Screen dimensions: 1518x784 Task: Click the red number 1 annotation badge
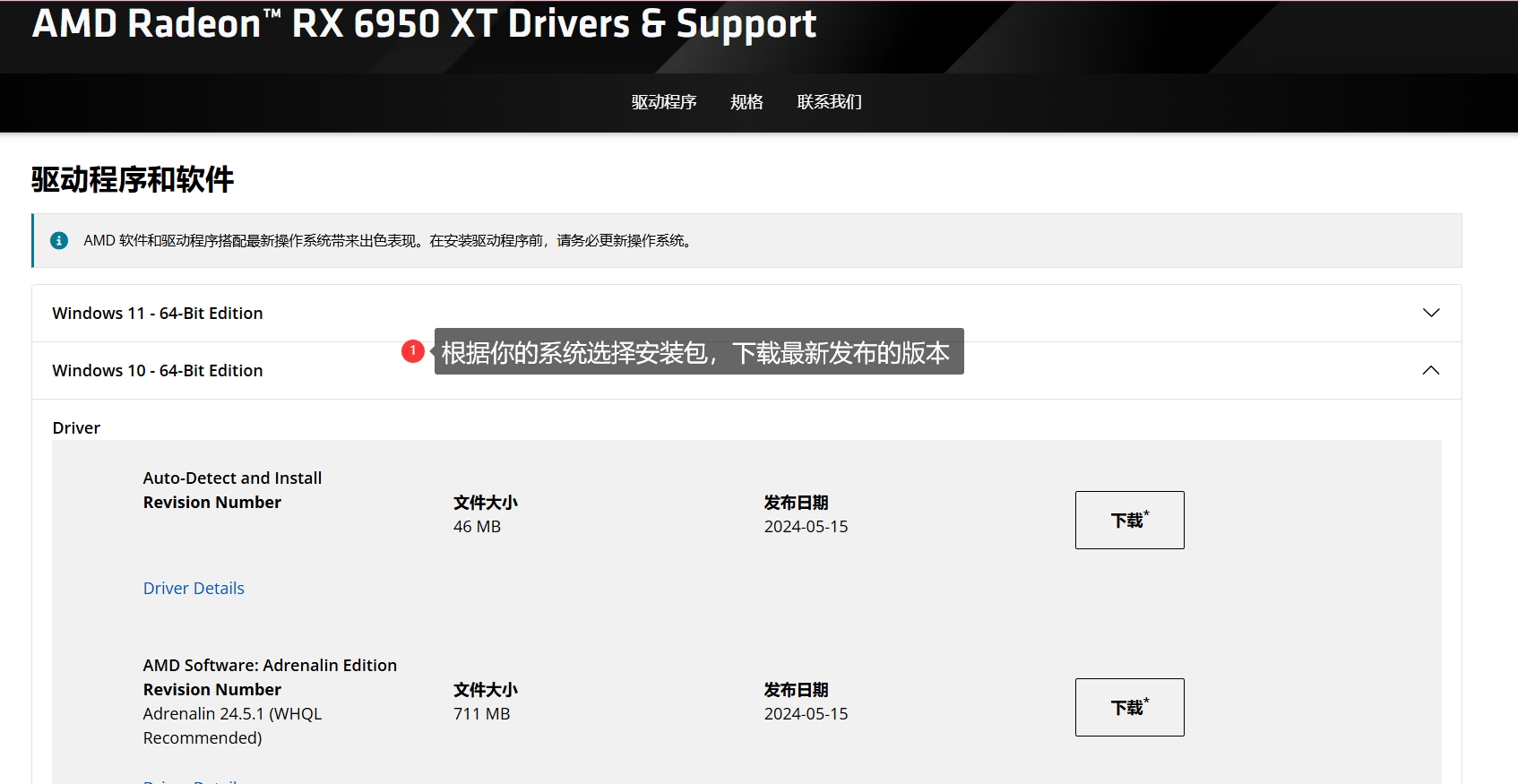412,351
